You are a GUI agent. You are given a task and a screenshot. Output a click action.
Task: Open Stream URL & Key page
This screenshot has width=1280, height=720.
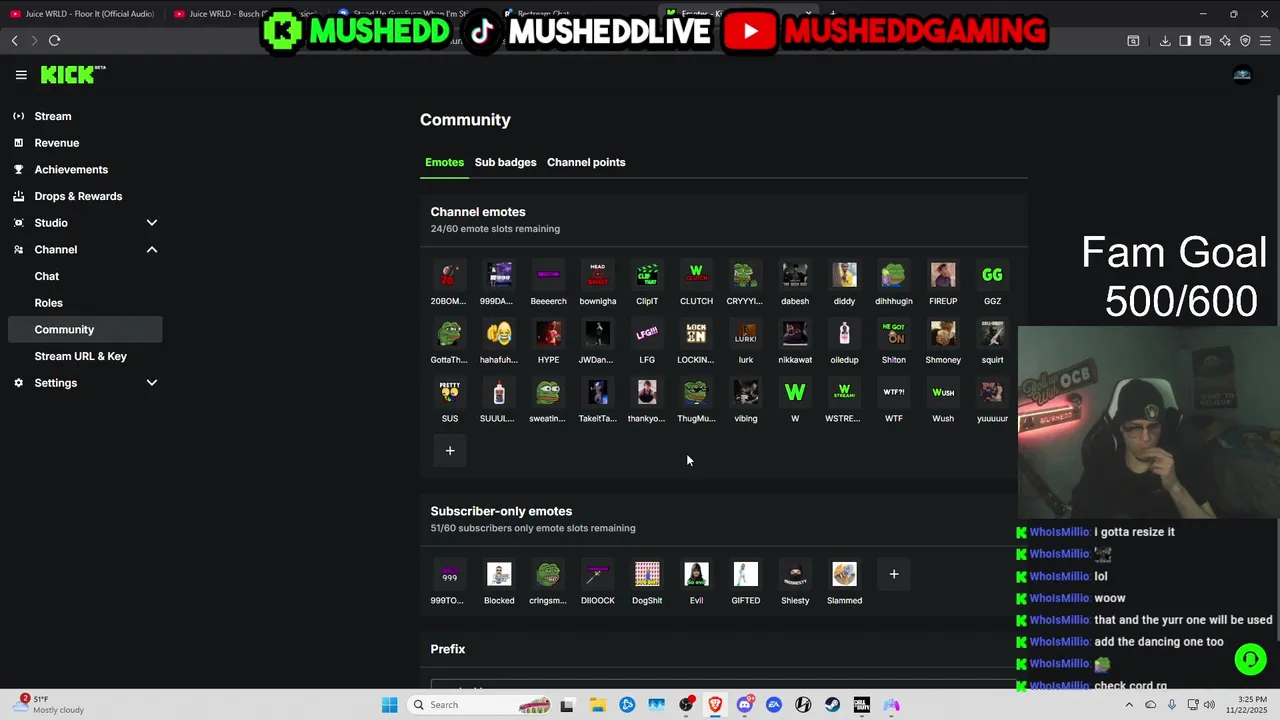pyautogui.click(x=84, y=356)
